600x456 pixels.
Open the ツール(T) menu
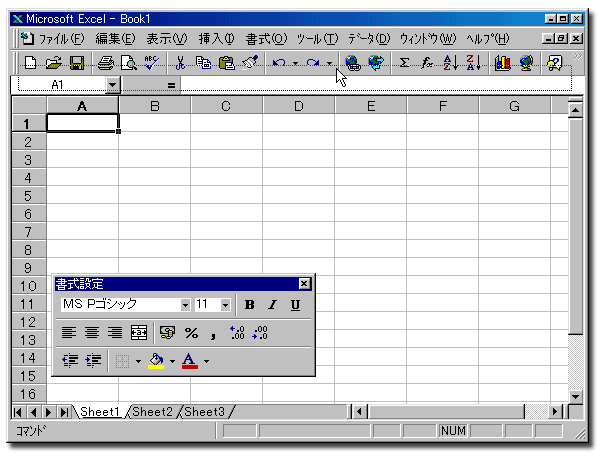point(317,39)
